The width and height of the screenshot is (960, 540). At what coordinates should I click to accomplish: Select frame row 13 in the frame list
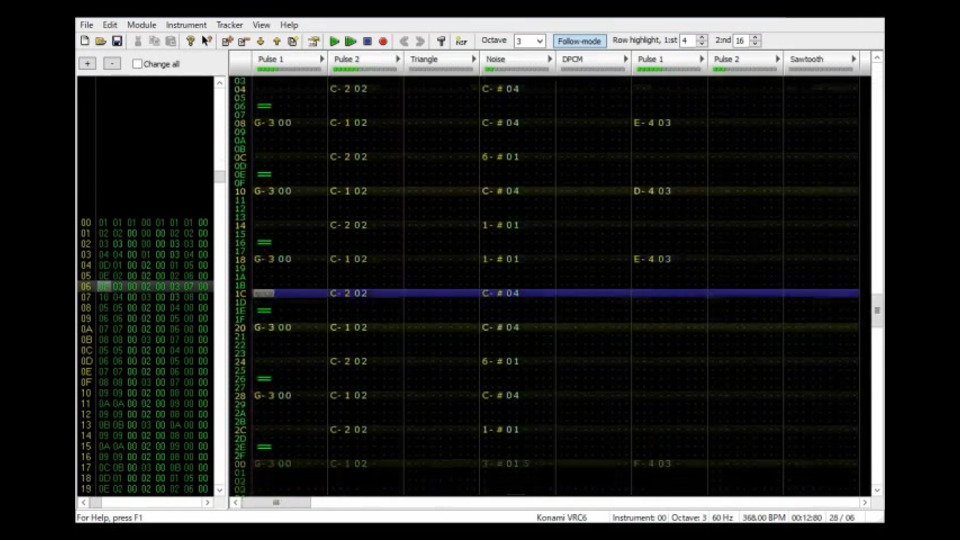(144, 425)
